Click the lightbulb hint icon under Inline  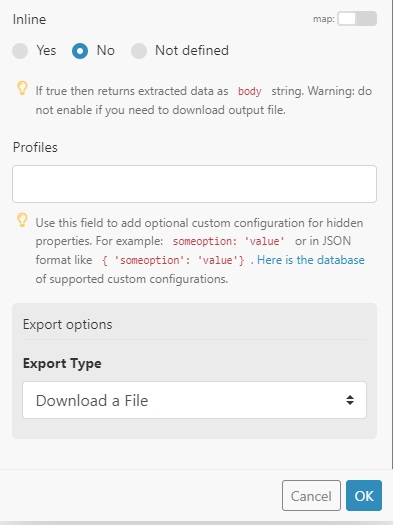[x=22, y=88]
